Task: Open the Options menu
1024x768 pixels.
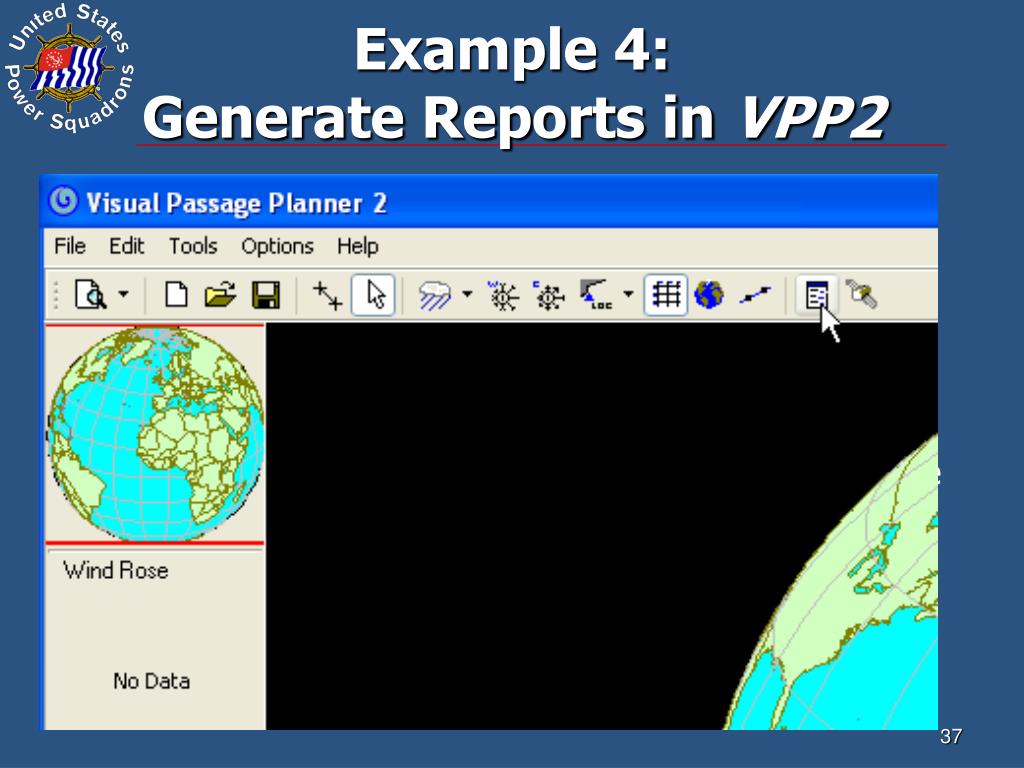Action: click(278, 246)
